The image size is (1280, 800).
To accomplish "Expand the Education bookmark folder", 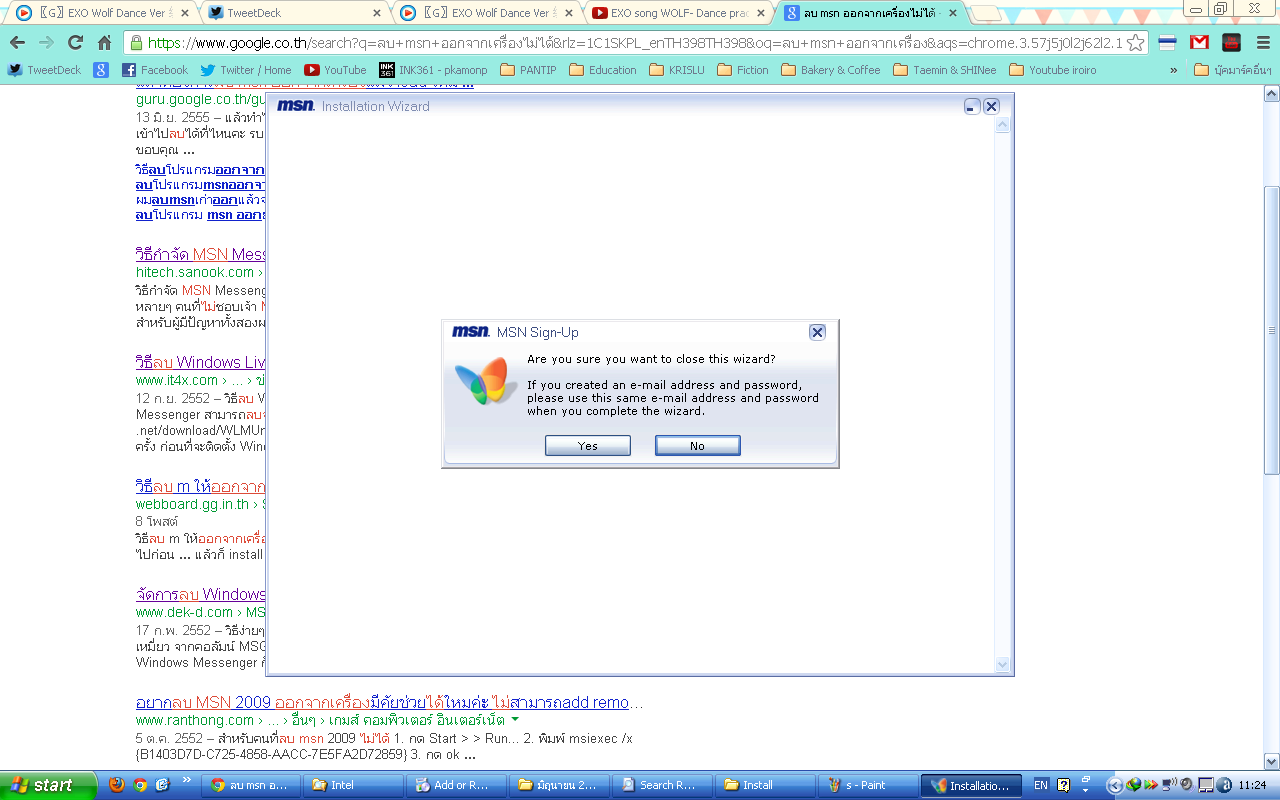I will [603, 70].
